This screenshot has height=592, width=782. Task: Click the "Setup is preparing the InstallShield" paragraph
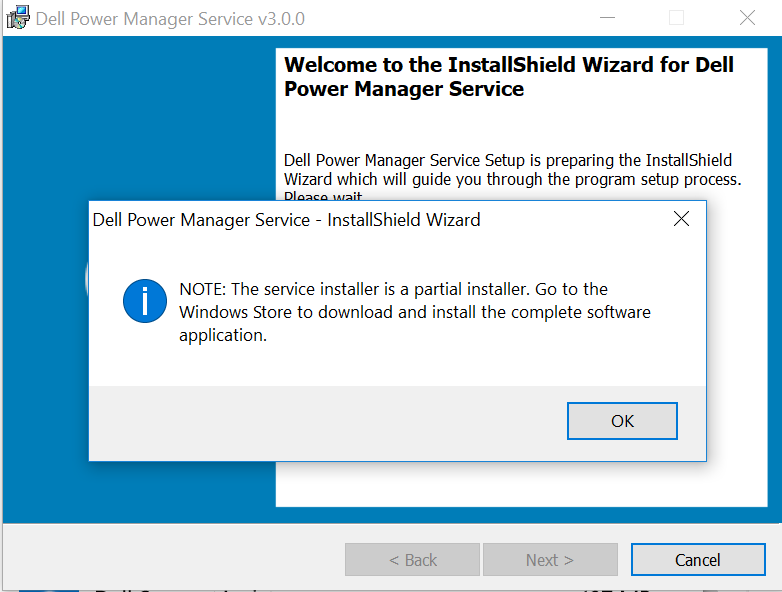pyautogui.click(x=513, y=176)
